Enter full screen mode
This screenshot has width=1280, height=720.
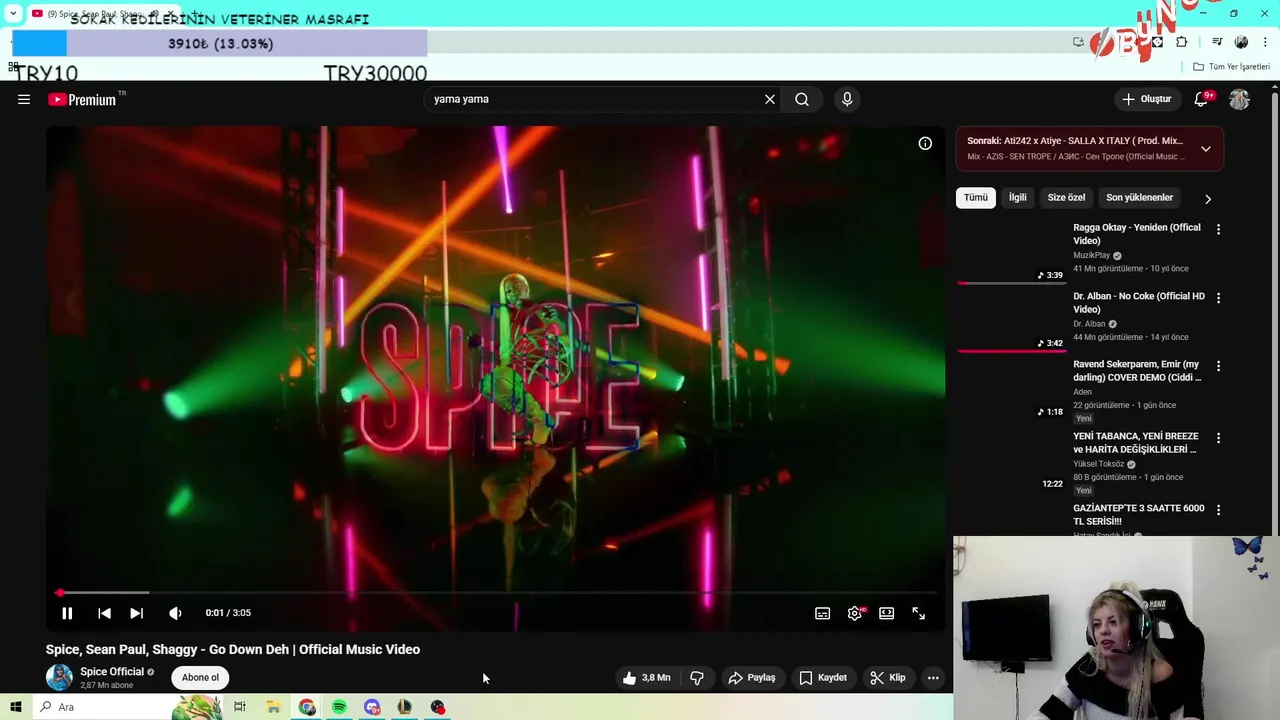(919, 613)
